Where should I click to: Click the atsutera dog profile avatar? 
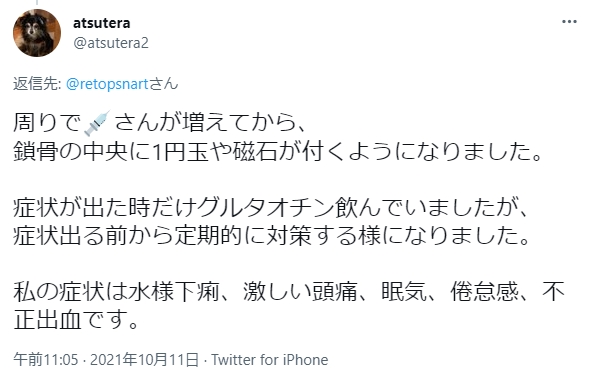coord(37,33)
